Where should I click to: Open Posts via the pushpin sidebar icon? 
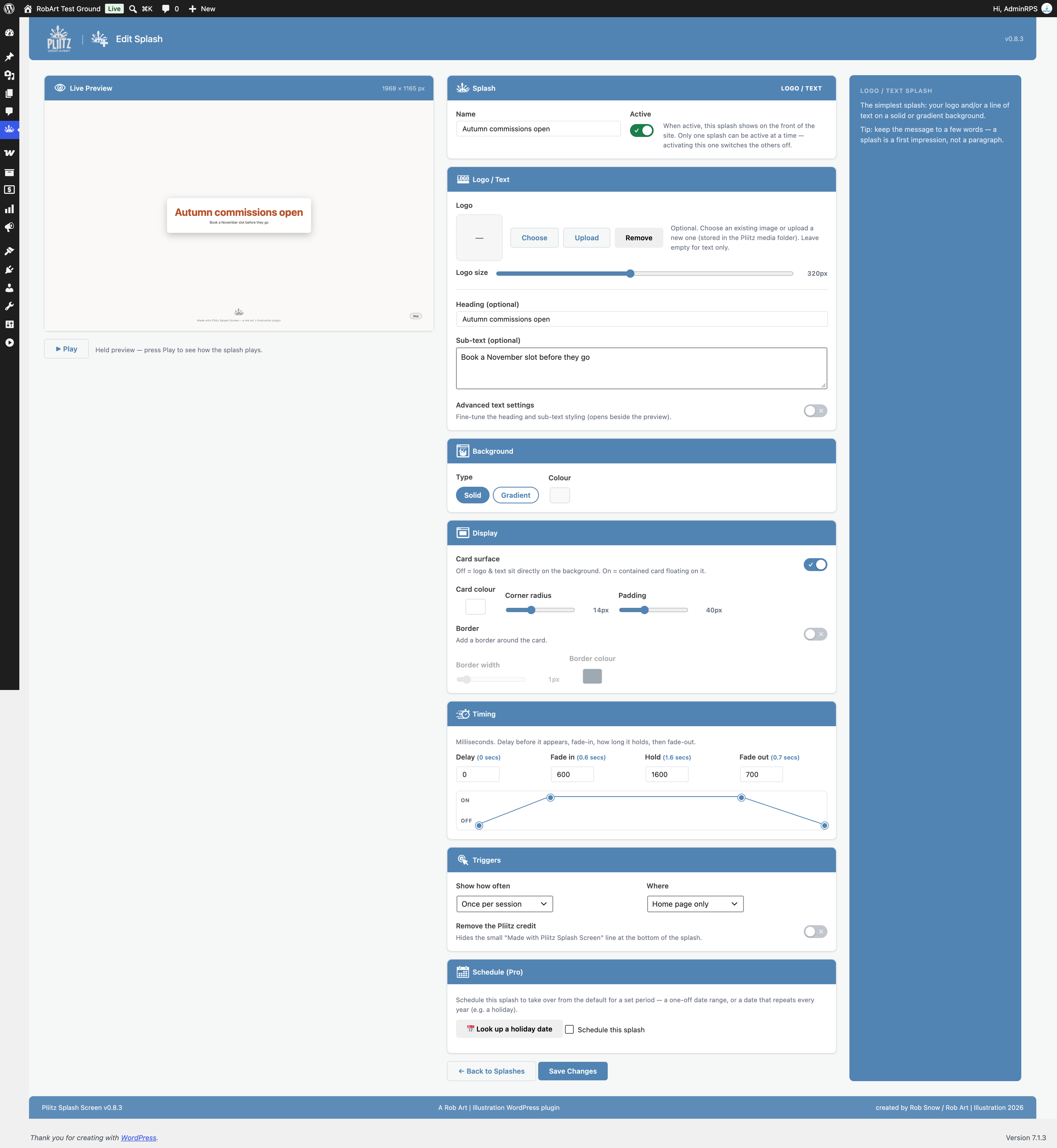point(9,57)
